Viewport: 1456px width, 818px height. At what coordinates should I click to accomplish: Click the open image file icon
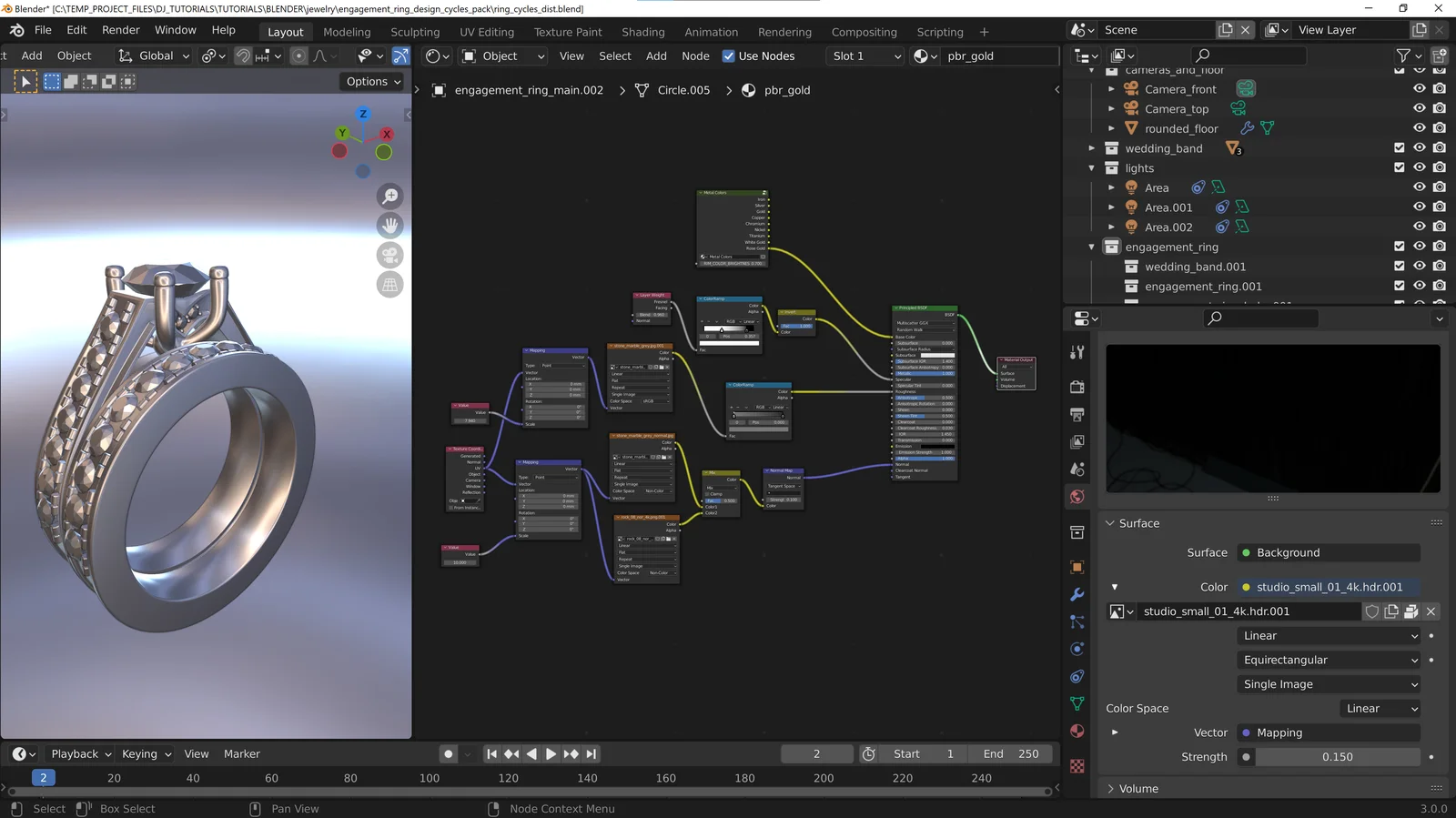[x=1411, y=611]
